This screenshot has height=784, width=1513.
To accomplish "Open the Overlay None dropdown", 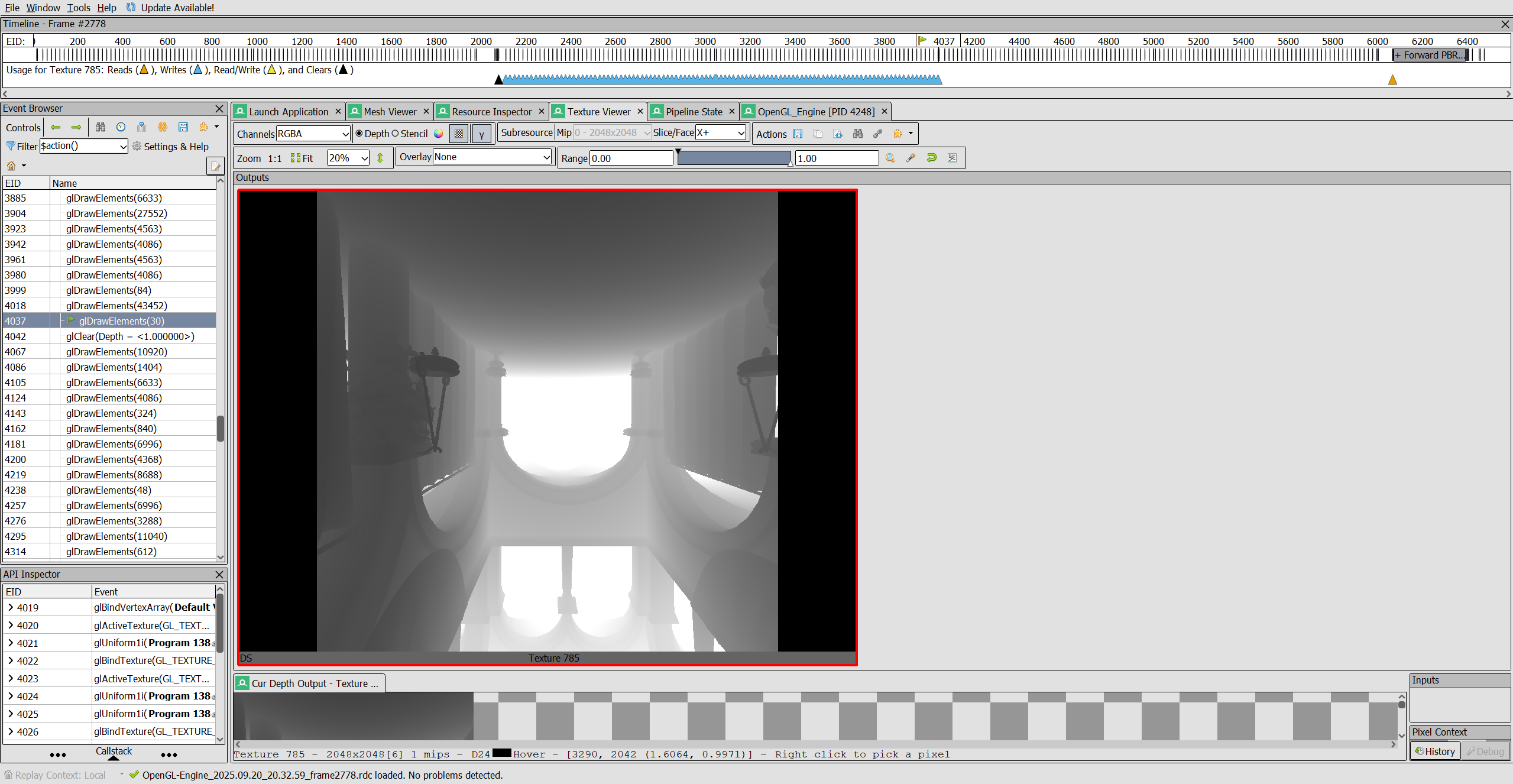I will point(492,157).
